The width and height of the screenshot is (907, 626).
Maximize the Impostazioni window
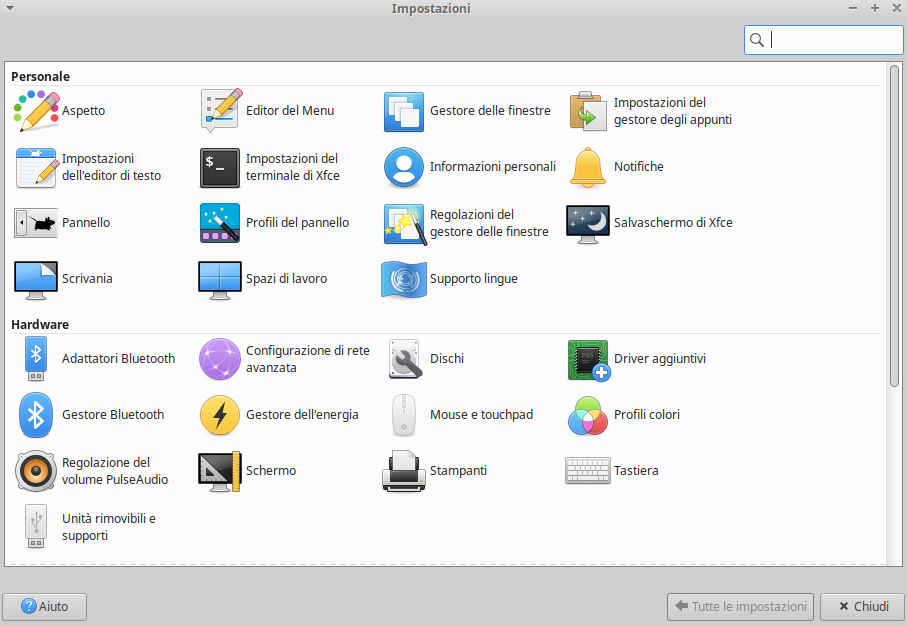click(875, 8)
